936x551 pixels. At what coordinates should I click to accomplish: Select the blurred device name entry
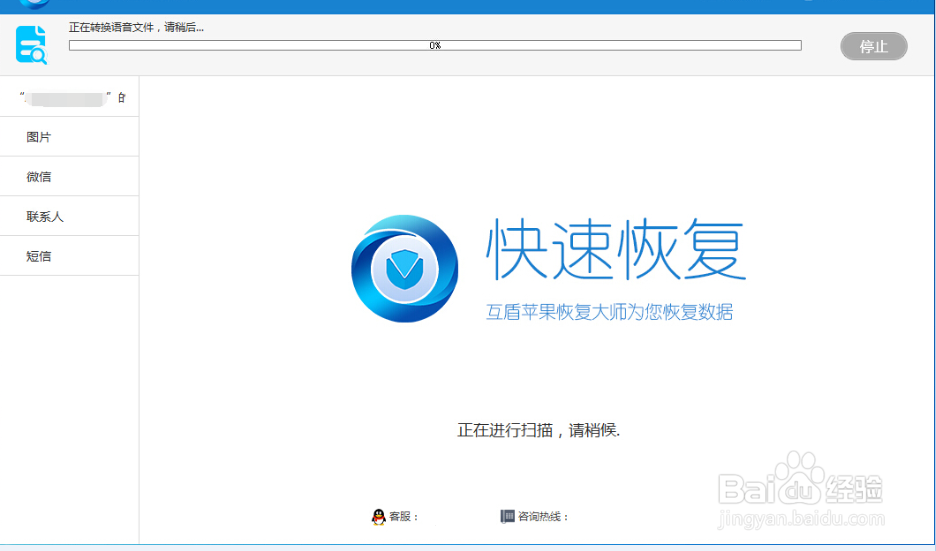click(x=69, y=97)
